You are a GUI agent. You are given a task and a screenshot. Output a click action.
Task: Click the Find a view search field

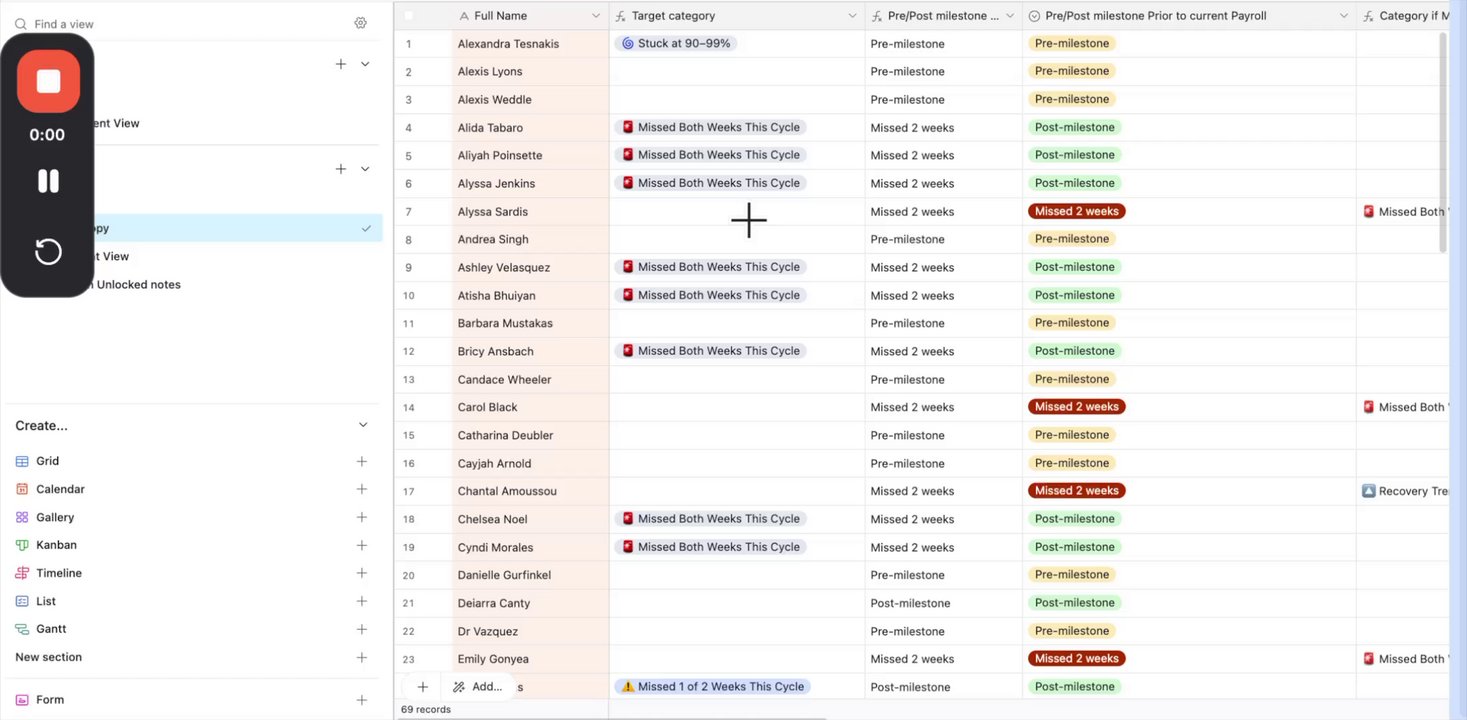pyautogui.click(x=180, y=23)
